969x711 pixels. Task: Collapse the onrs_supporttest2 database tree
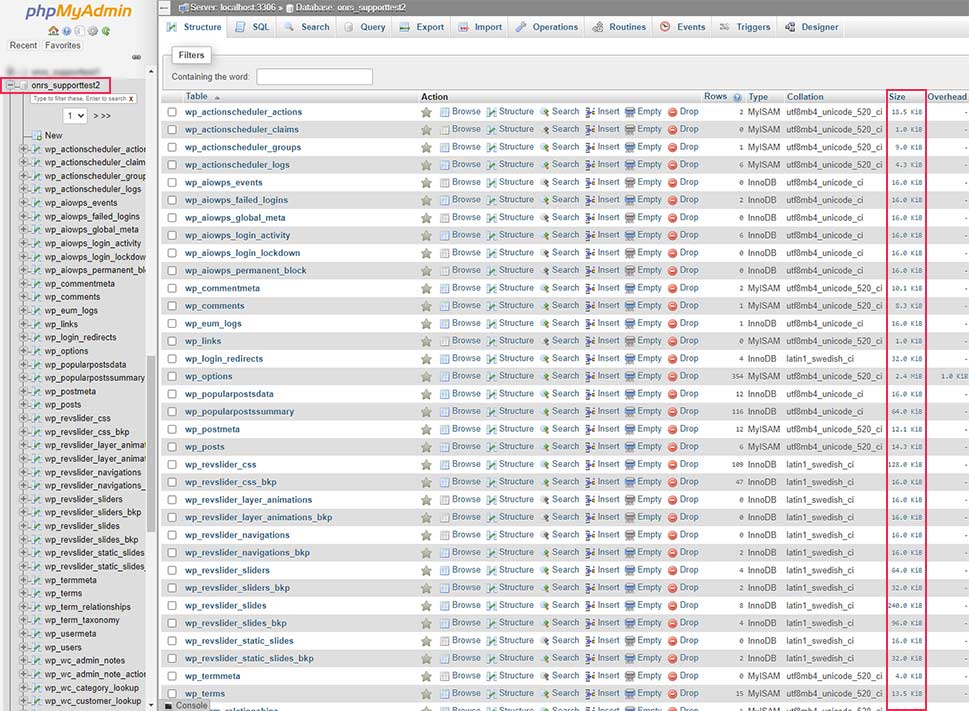(x=11, y=85)
